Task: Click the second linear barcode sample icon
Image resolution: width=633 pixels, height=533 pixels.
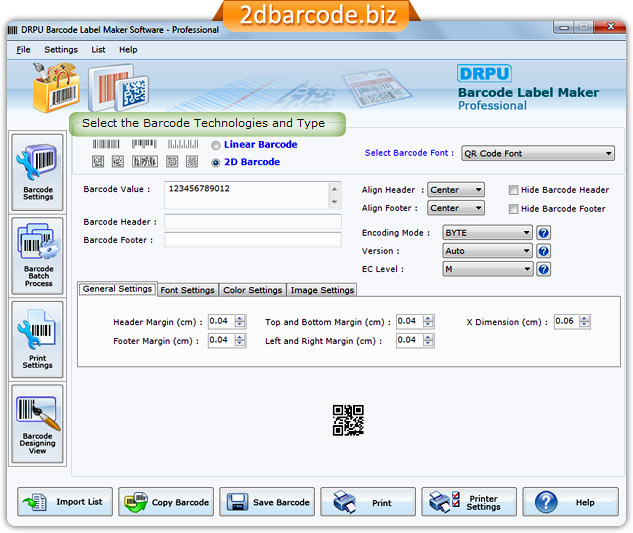Action: 144,144
